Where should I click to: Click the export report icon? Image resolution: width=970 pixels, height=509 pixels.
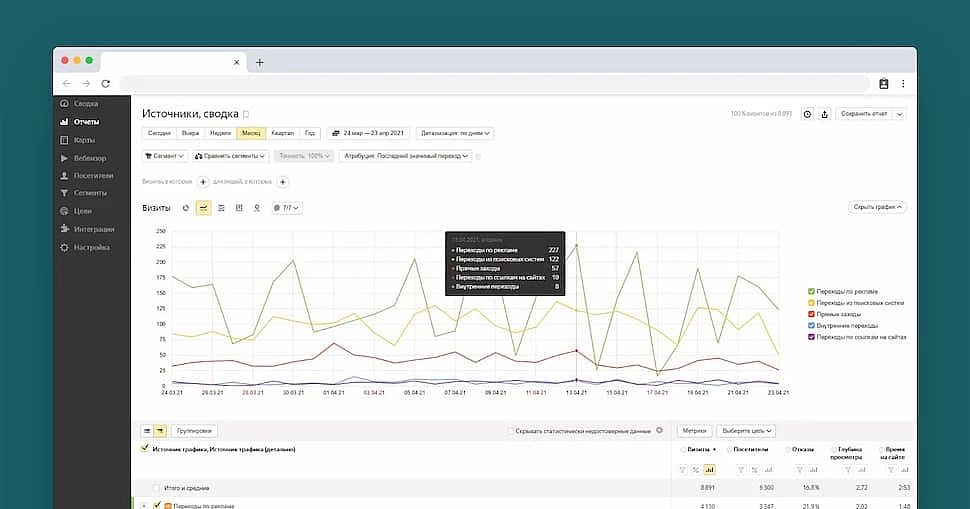pos(825,114)
